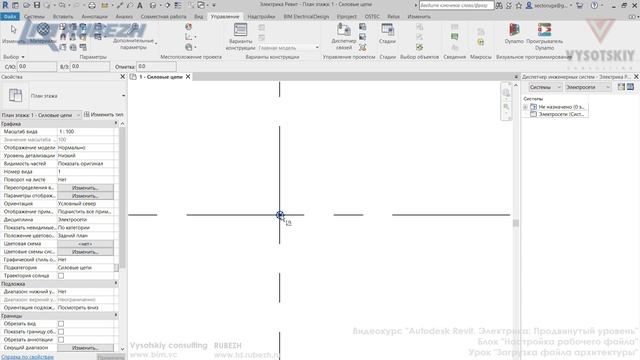Click Изменить button for Секущий диапазон

pyautogui.click(x=85, y=348)
